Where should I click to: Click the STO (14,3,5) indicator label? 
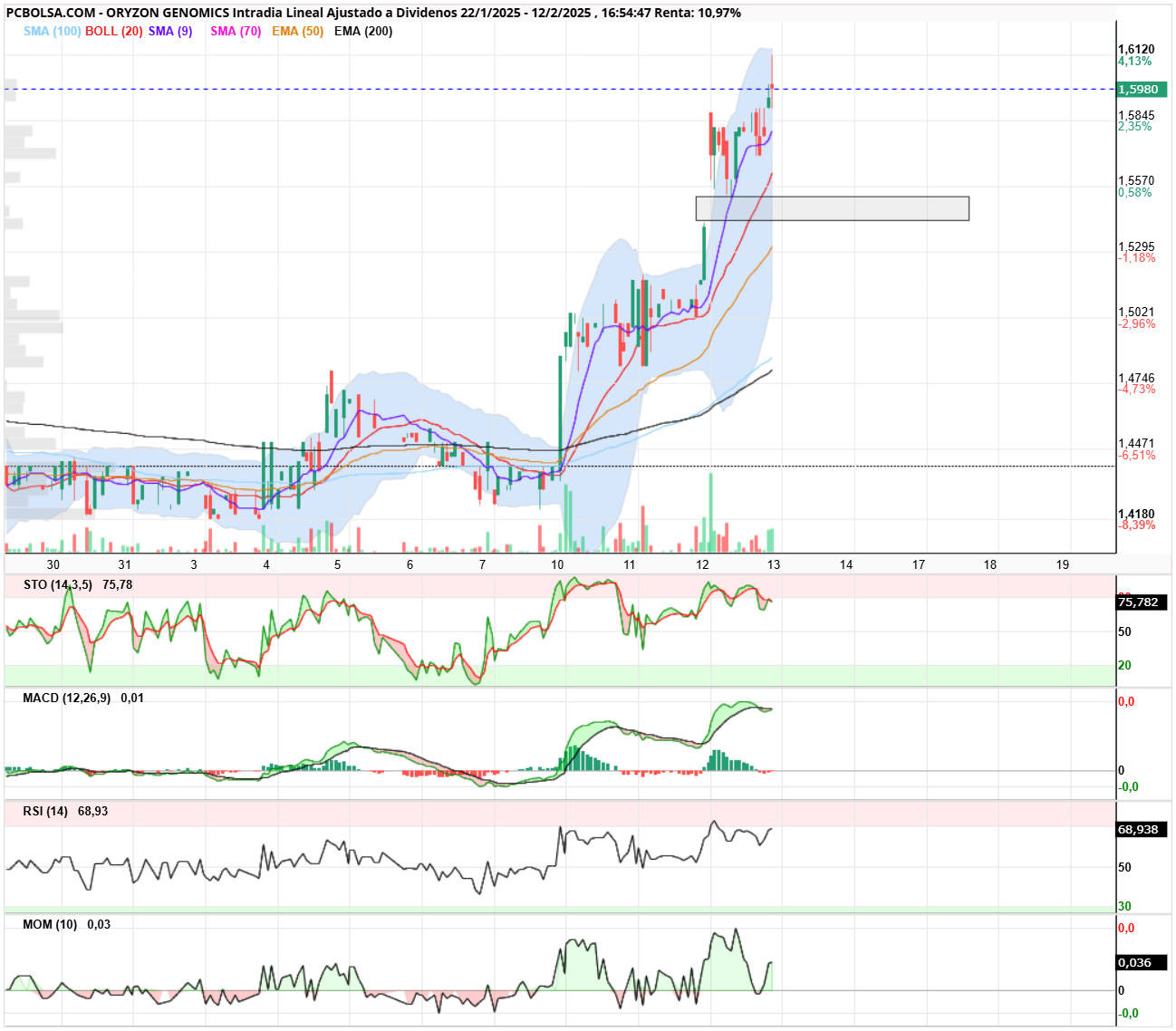[x=57, y=584]
